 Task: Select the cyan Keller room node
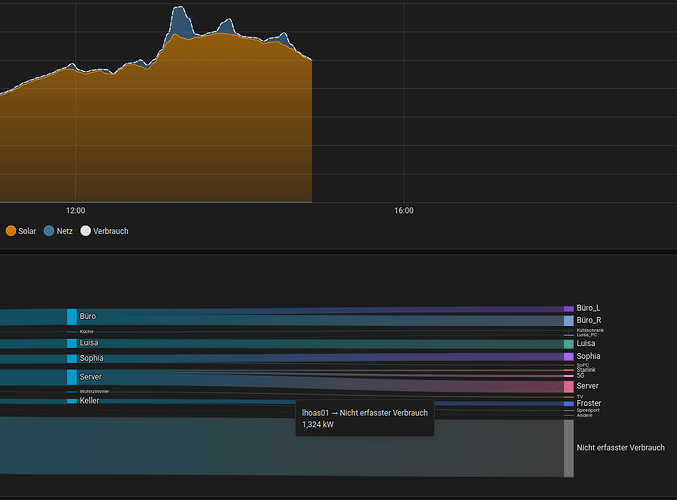(72, 401)
